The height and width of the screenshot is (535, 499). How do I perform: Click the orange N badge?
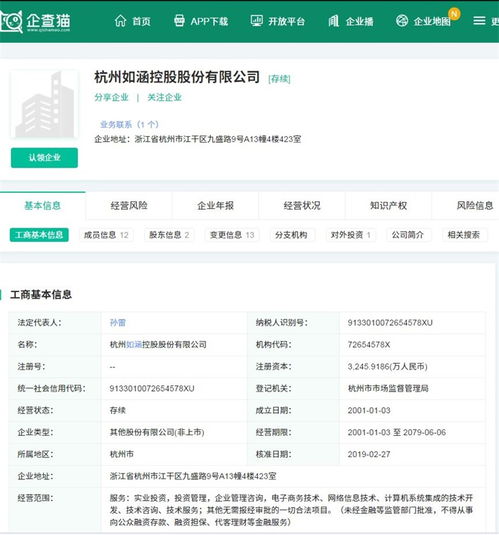[454, 14]
